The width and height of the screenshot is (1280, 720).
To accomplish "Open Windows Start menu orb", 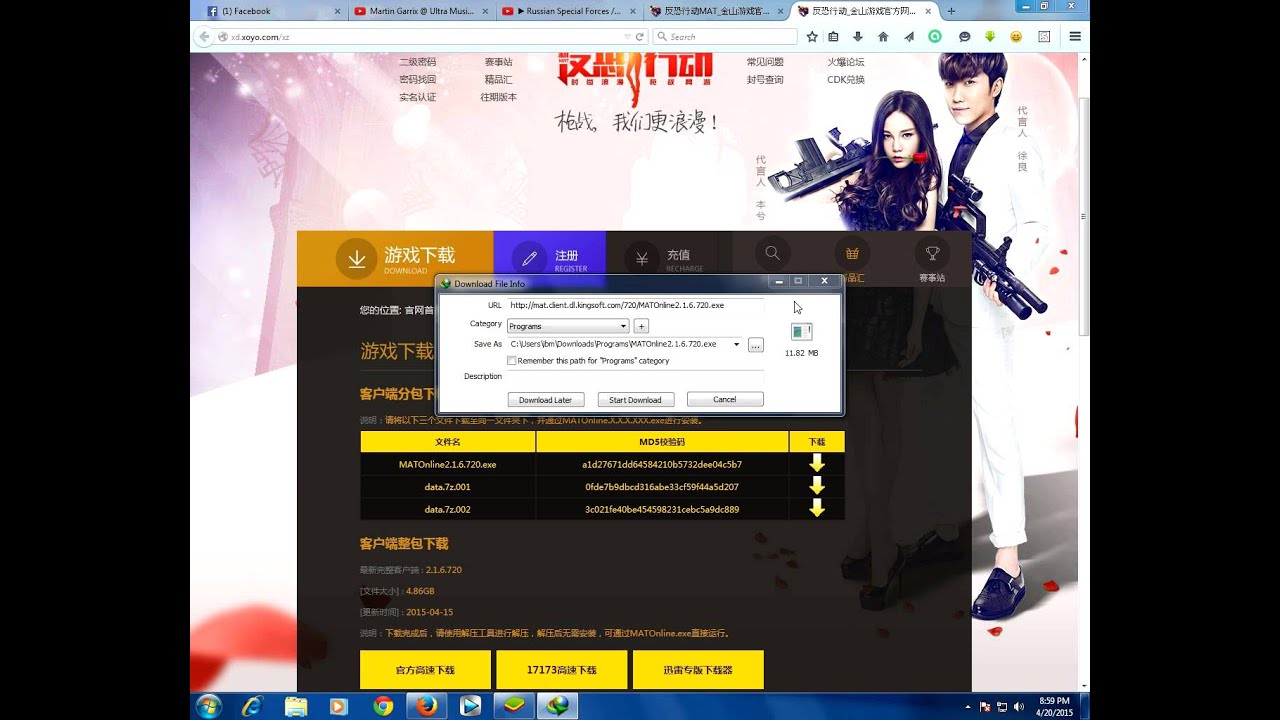I will coord(209,706).
